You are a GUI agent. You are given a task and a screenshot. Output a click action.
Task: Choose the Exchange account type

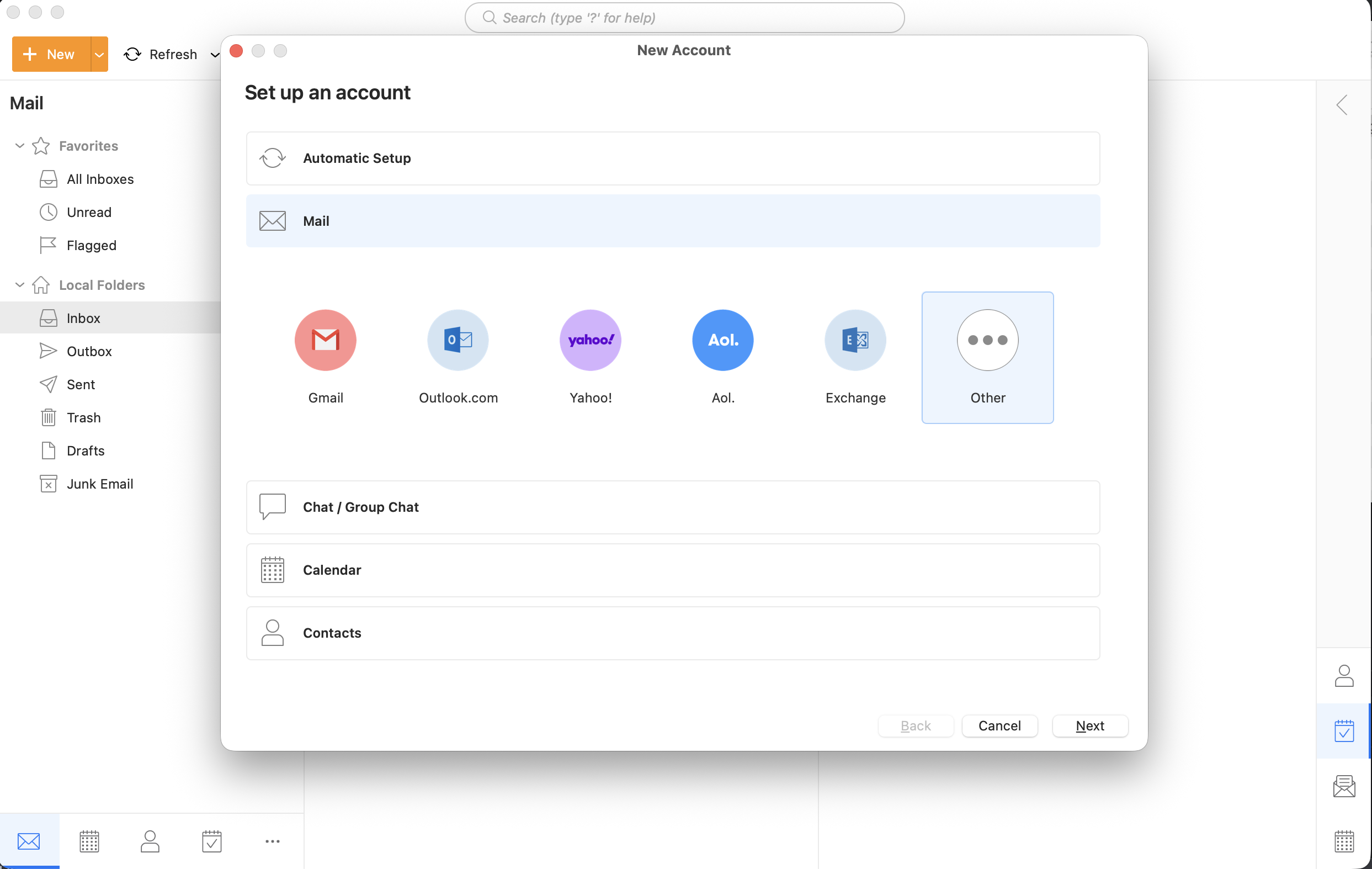tap(855, 340)
